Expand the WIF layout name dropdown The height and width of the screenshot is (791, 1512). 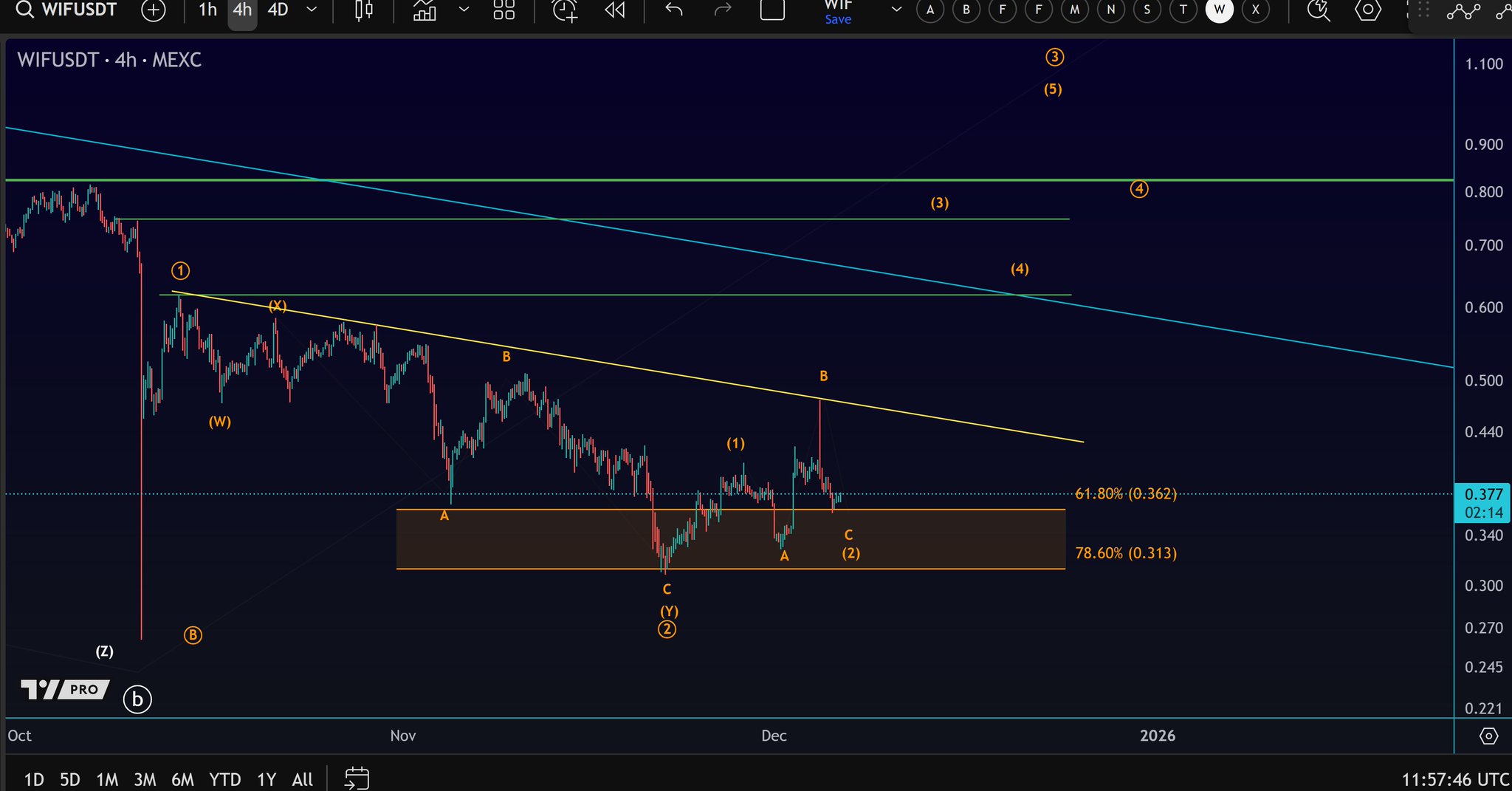coord(896,10)
